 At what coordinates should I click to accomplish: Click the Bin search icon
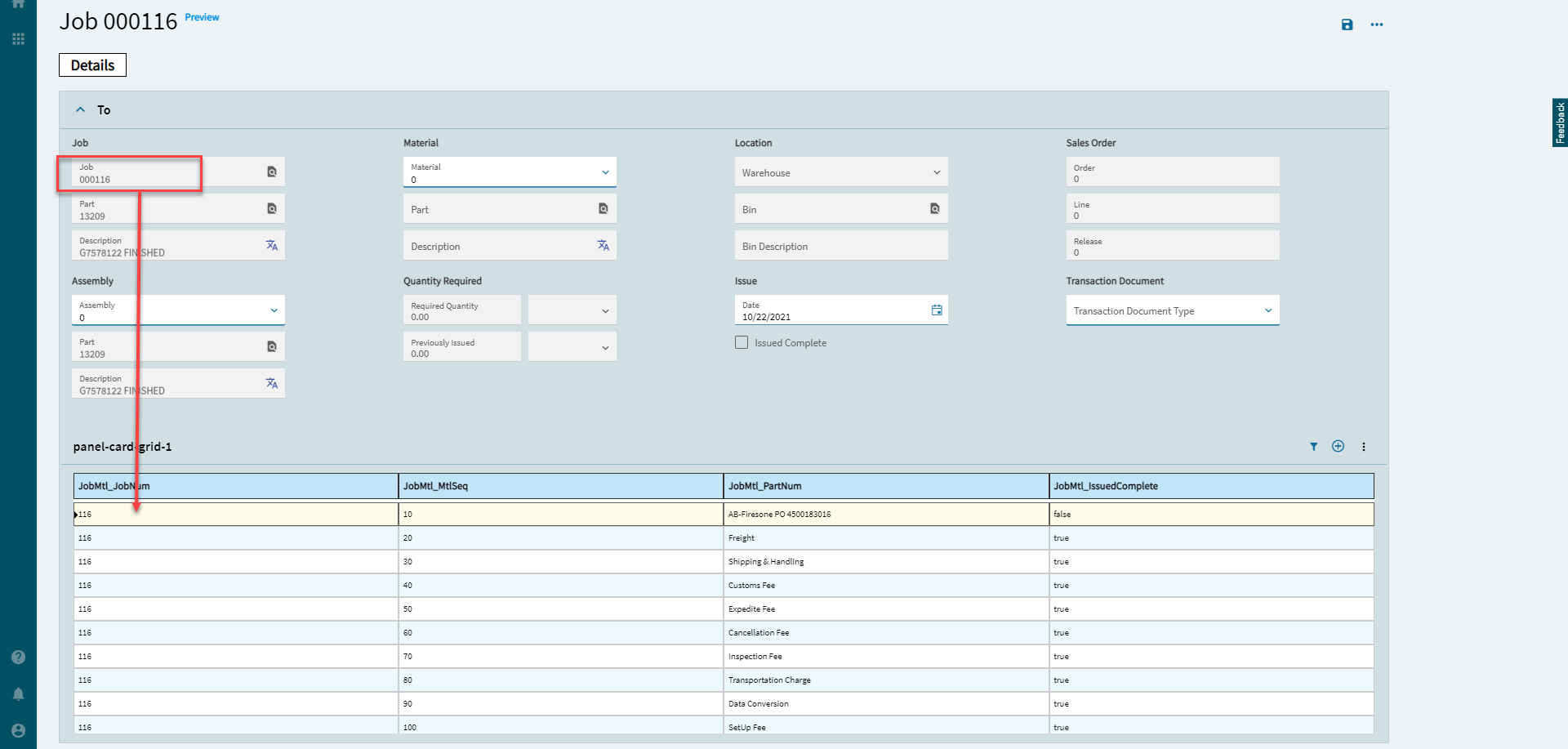(x=934, y=209)
